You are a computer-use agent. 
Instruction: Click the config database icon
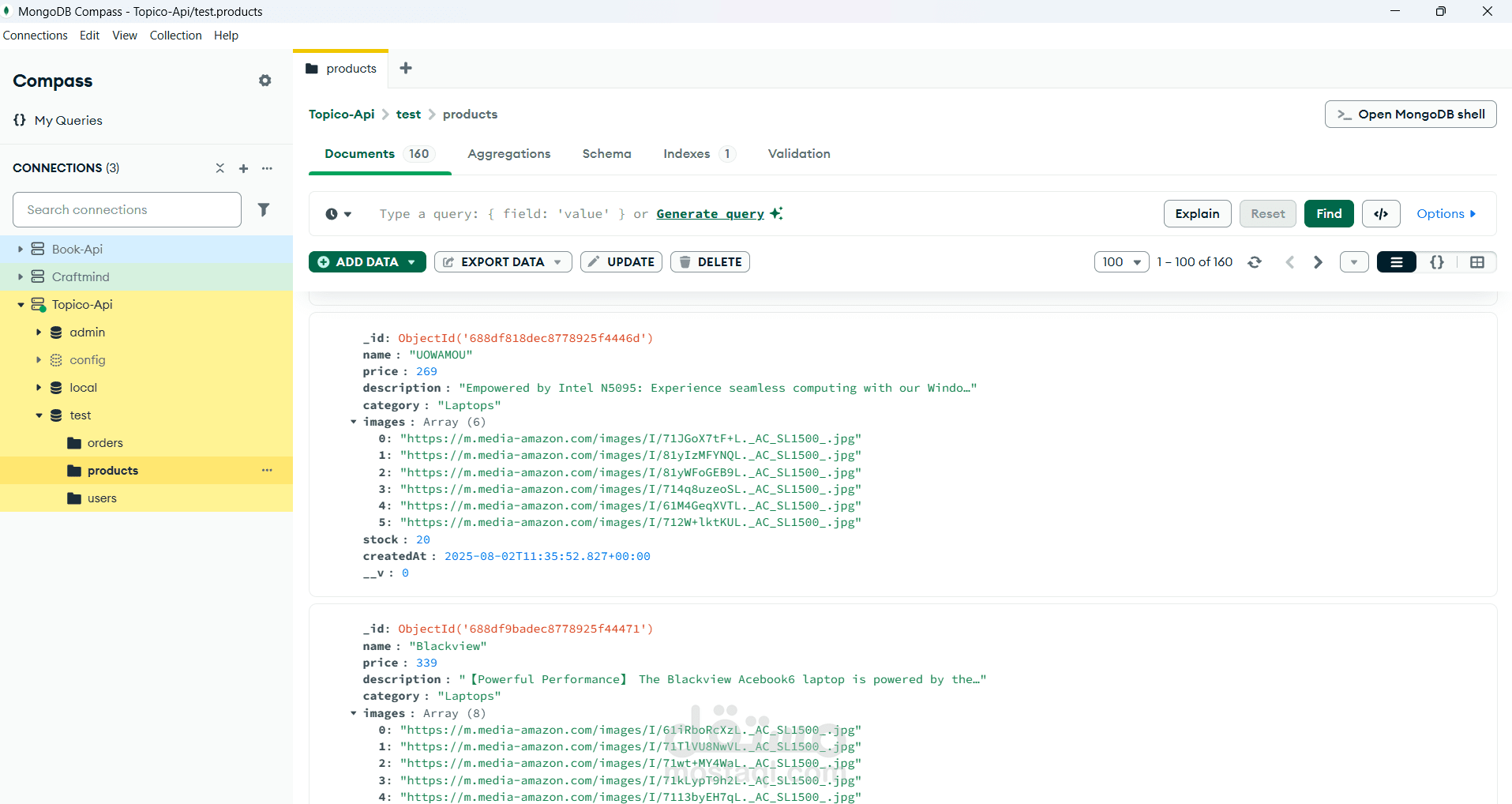(56, 360)
